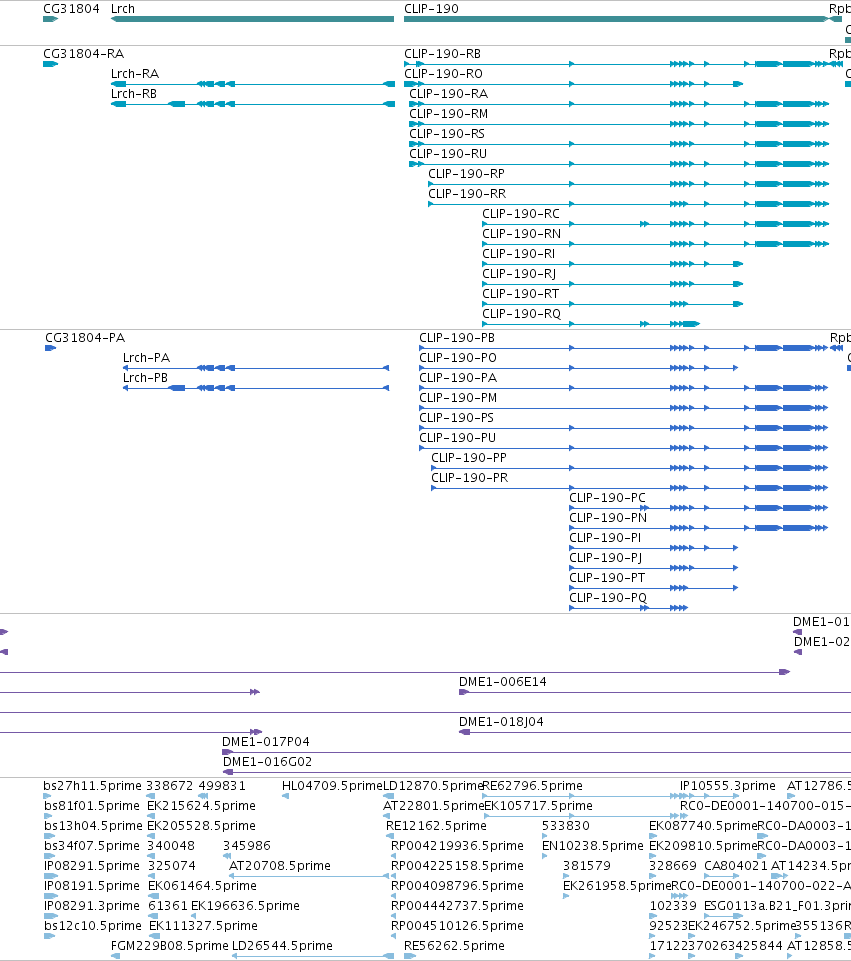Select transcript CLIP-190-RP label
The image size is (851, 961).
[466, 174]
